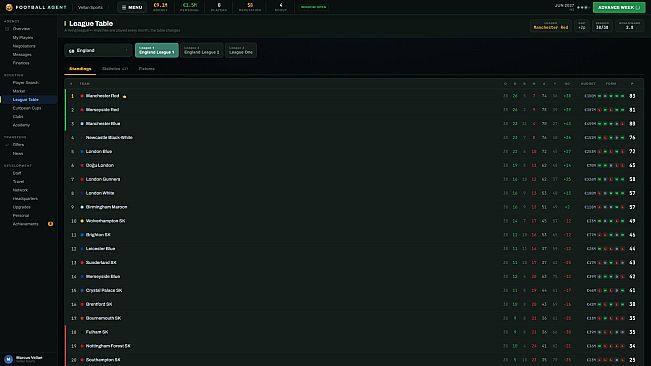This screenshot has height=366, width=651.
Task: Click the Offers sidebar icon
Action: tap(7, 145)
